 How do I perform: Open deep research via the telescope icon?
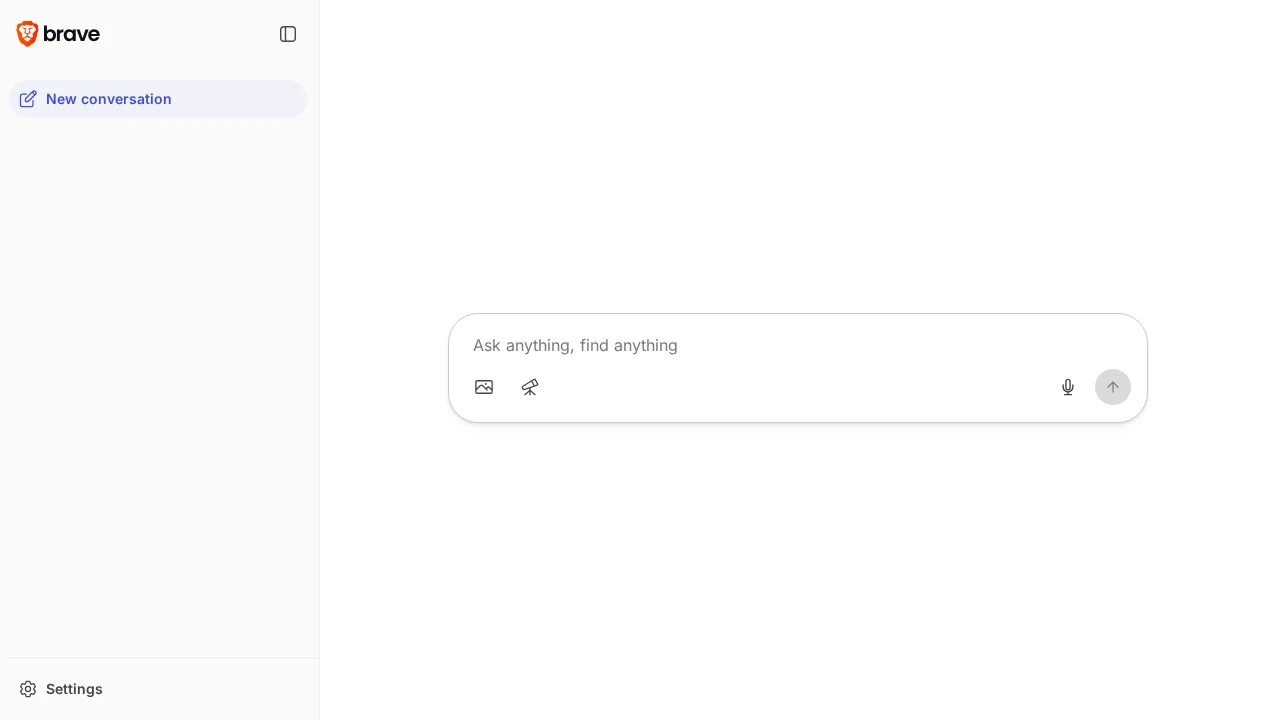click(x=530, y=387)
